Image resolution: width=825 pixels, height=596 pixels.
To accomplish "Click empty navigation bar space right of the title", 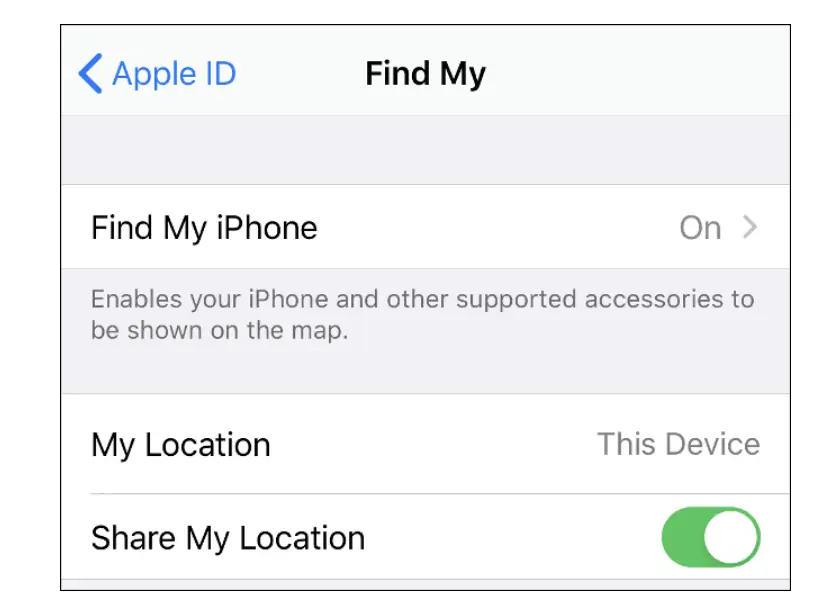I will pyautogui.click(x=637, y=74).
